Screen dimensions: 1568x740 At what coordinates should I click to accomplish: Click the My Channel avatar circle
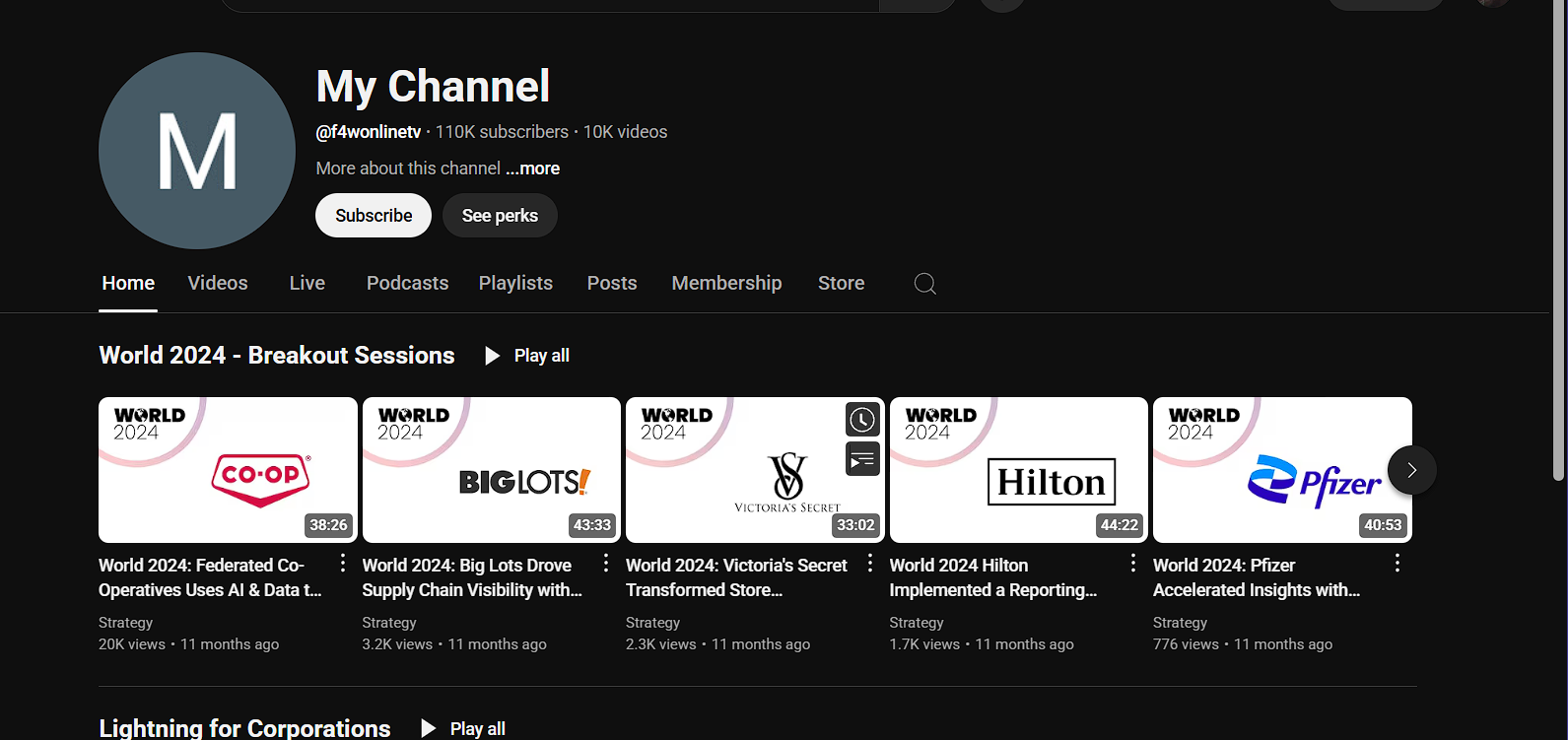pyautogui.click(x=197, y=151)
